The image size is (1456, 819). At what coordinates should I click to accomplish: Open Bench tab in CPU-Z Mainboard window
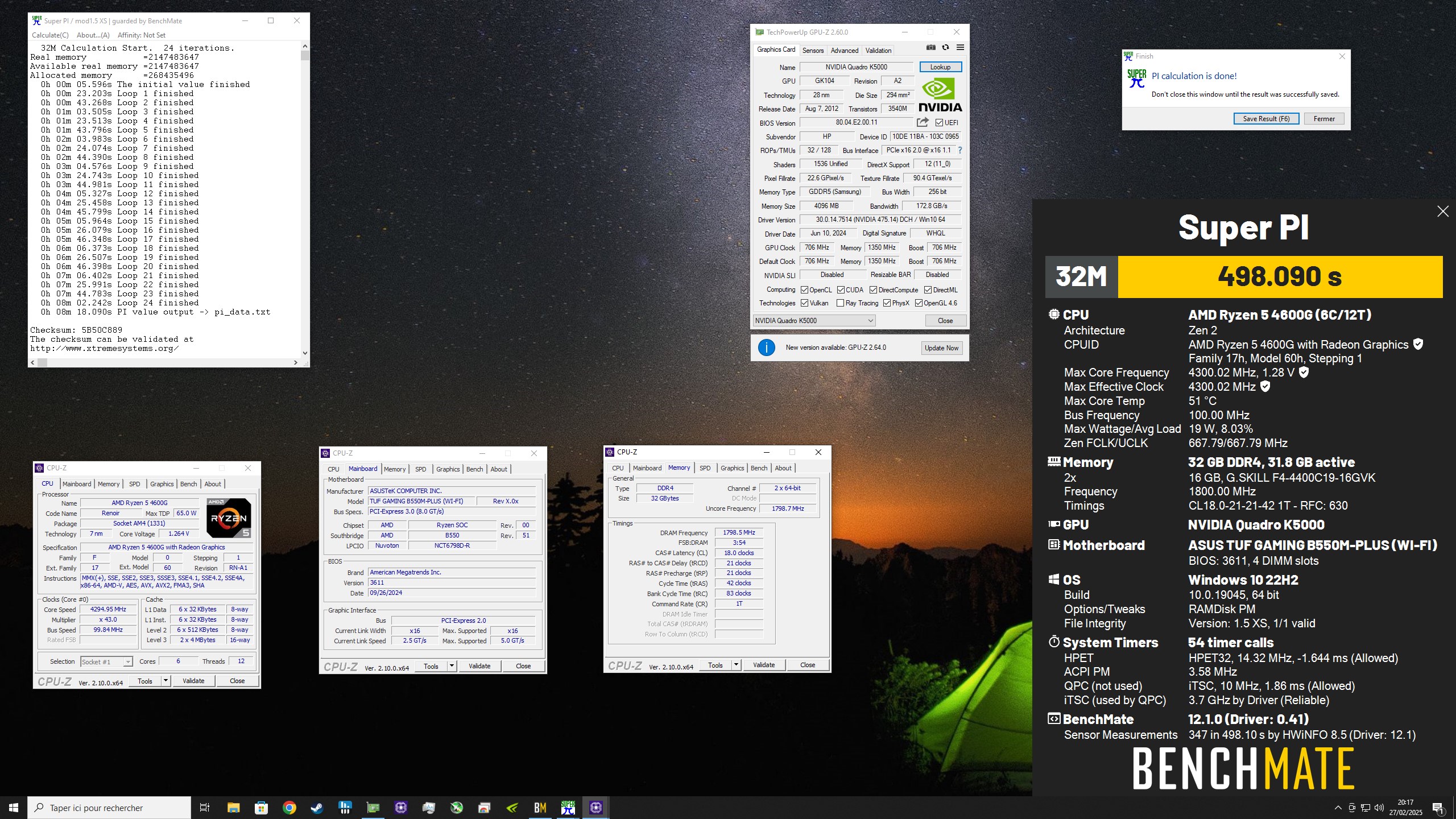point(474,469)
